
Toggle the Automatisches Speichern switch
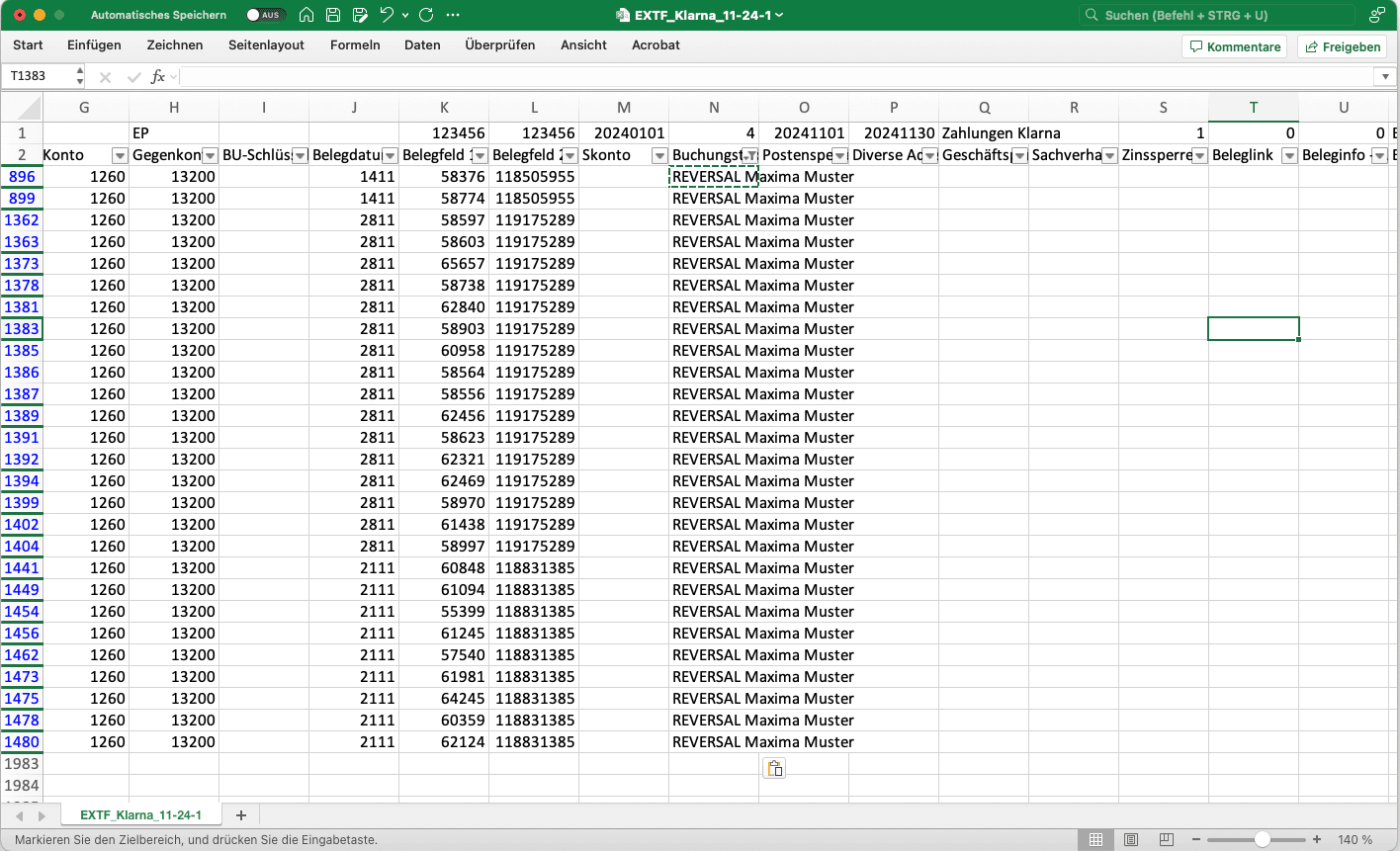point(265,15)
